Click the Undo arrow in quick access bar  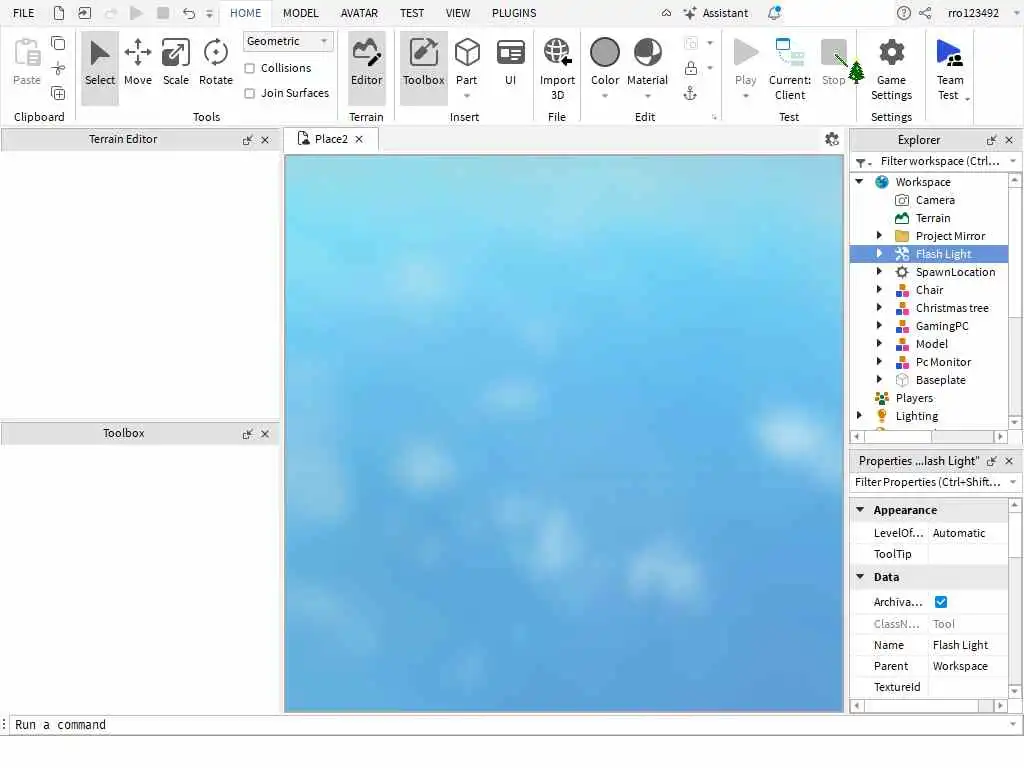point(189,13)
